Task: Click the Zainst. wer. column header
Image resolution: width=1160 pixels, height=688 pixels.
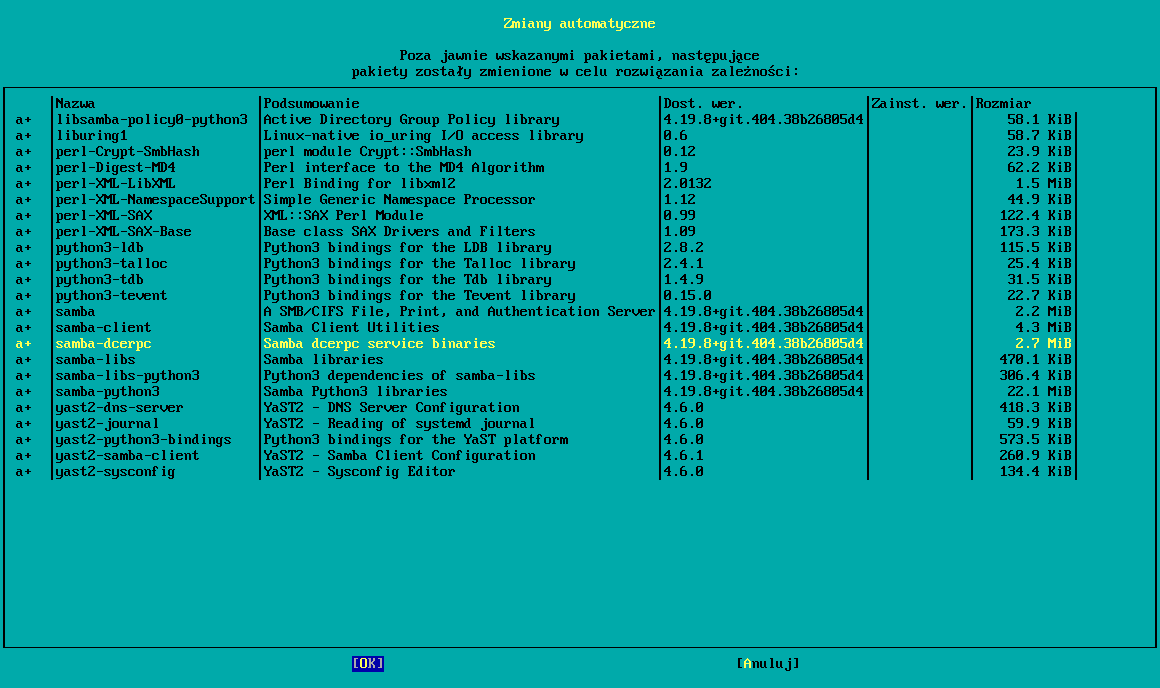Action: (920, 104)
